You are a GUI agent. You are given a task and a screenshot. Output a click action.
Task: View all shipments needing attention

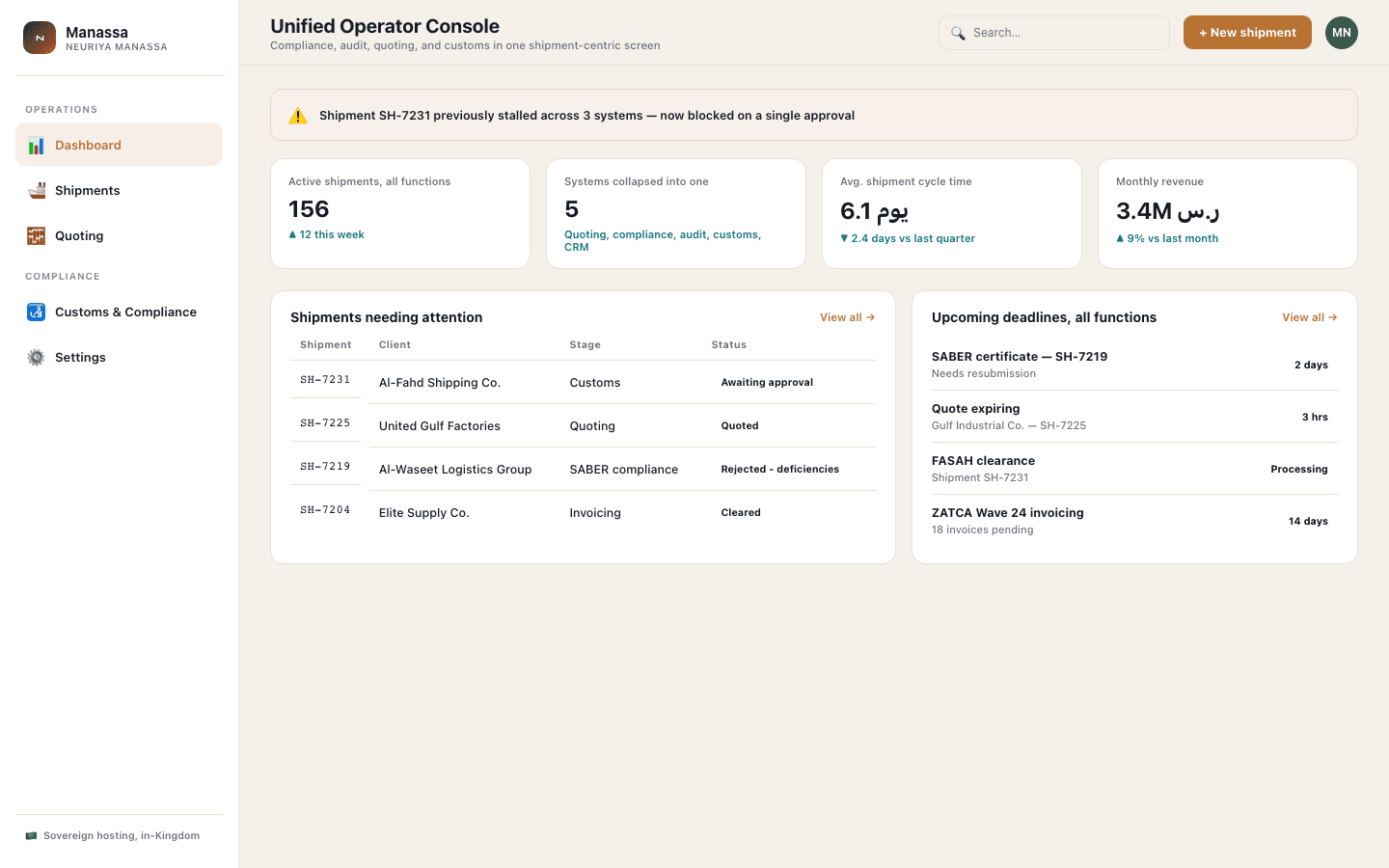click(x=847, y=317)
